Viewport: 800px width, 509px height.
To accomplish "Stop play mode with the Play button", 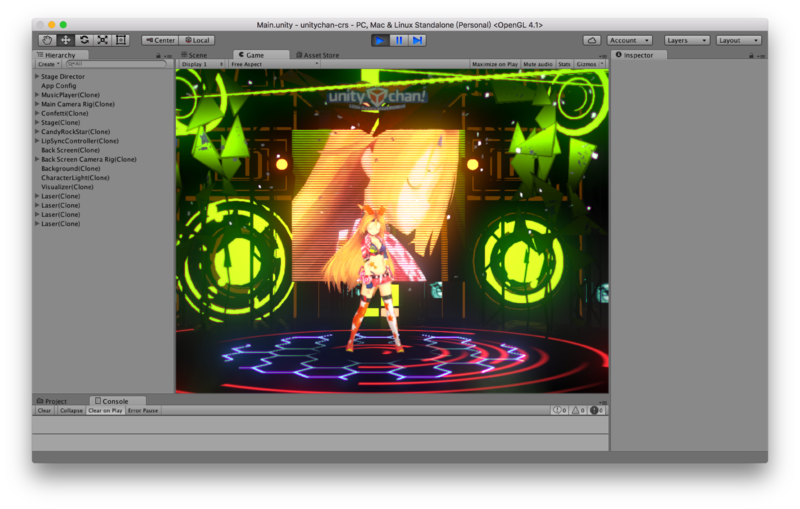I will click(380, 40).
